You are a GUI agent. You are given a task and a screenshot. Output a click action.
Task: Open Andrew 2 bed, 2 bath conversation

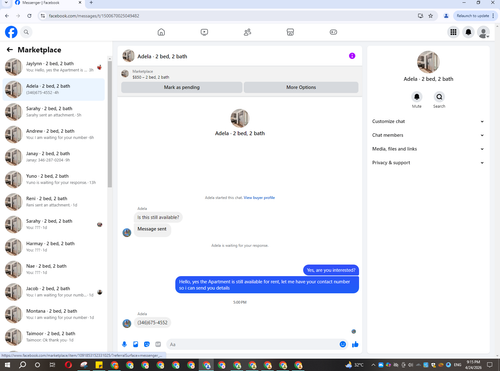[x=54, y=134]
